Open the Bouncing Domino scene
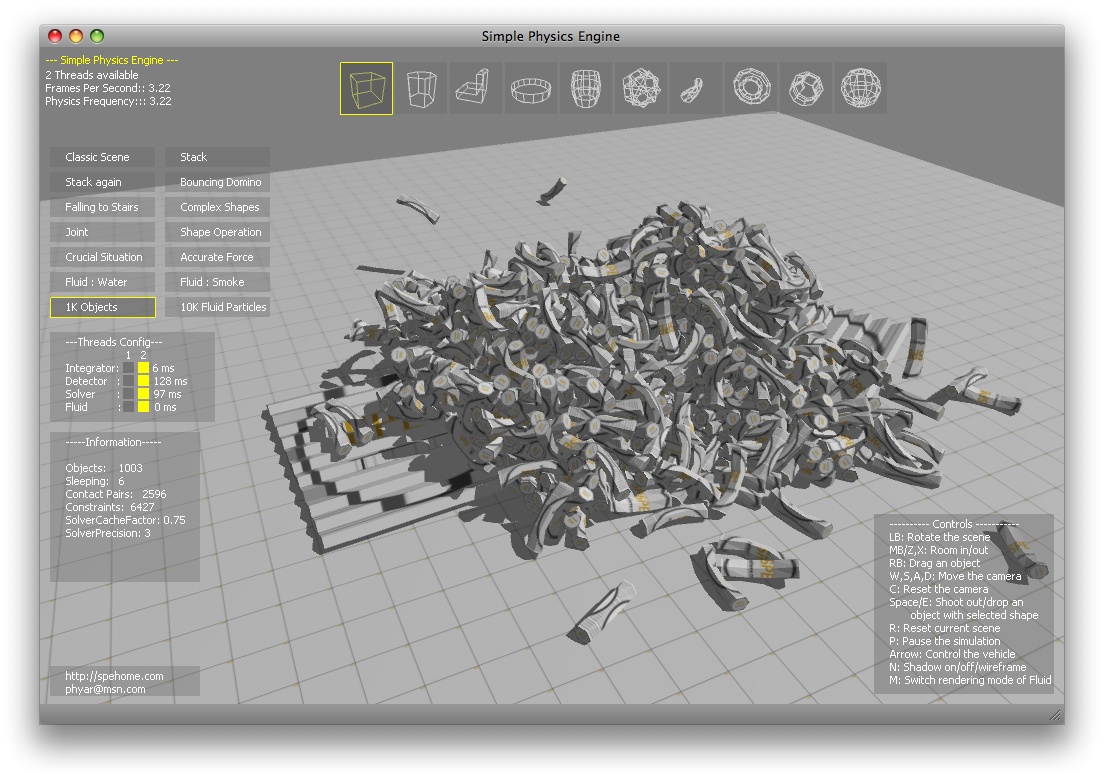The image size is (1104, 779). coord(217,182)
